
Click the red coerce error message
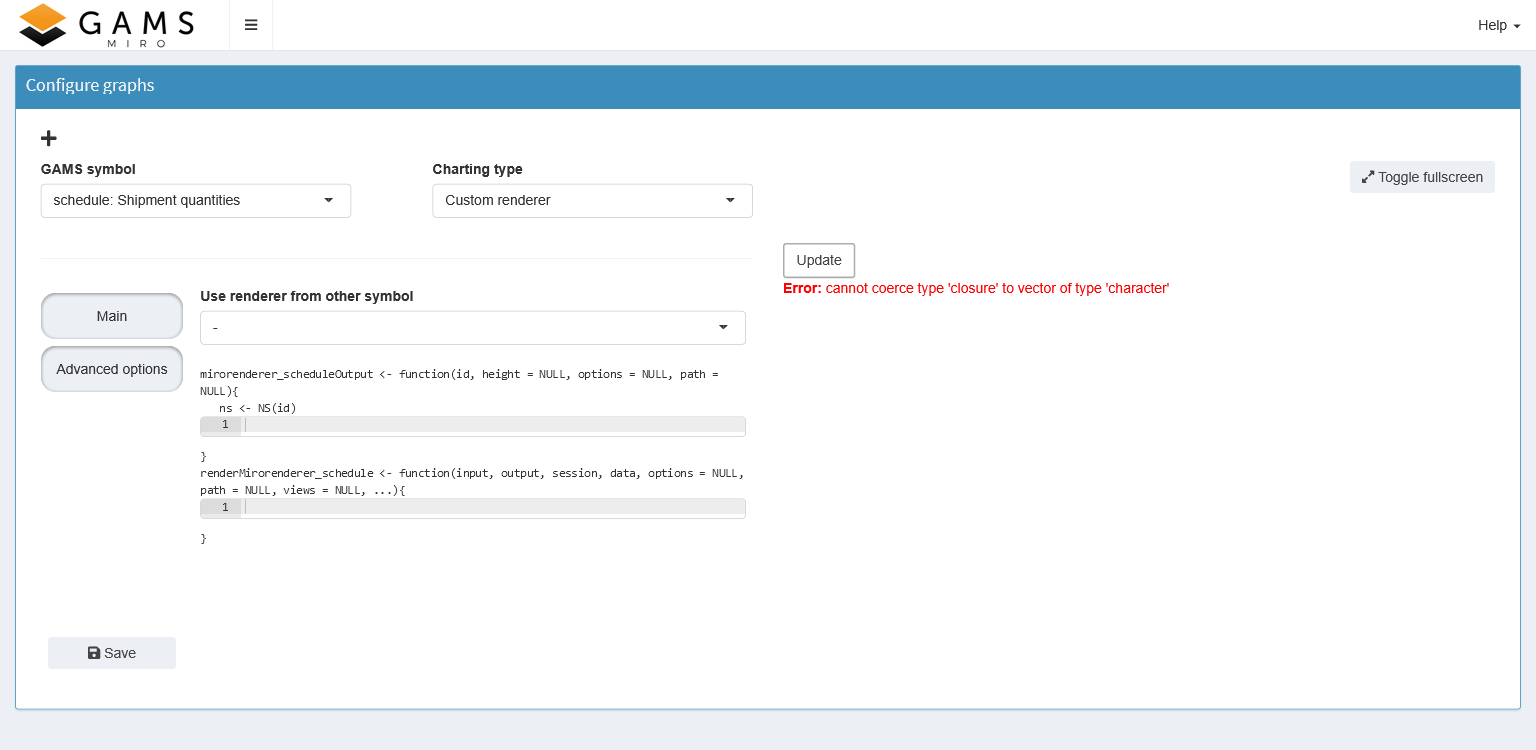[x=976, y=288]
